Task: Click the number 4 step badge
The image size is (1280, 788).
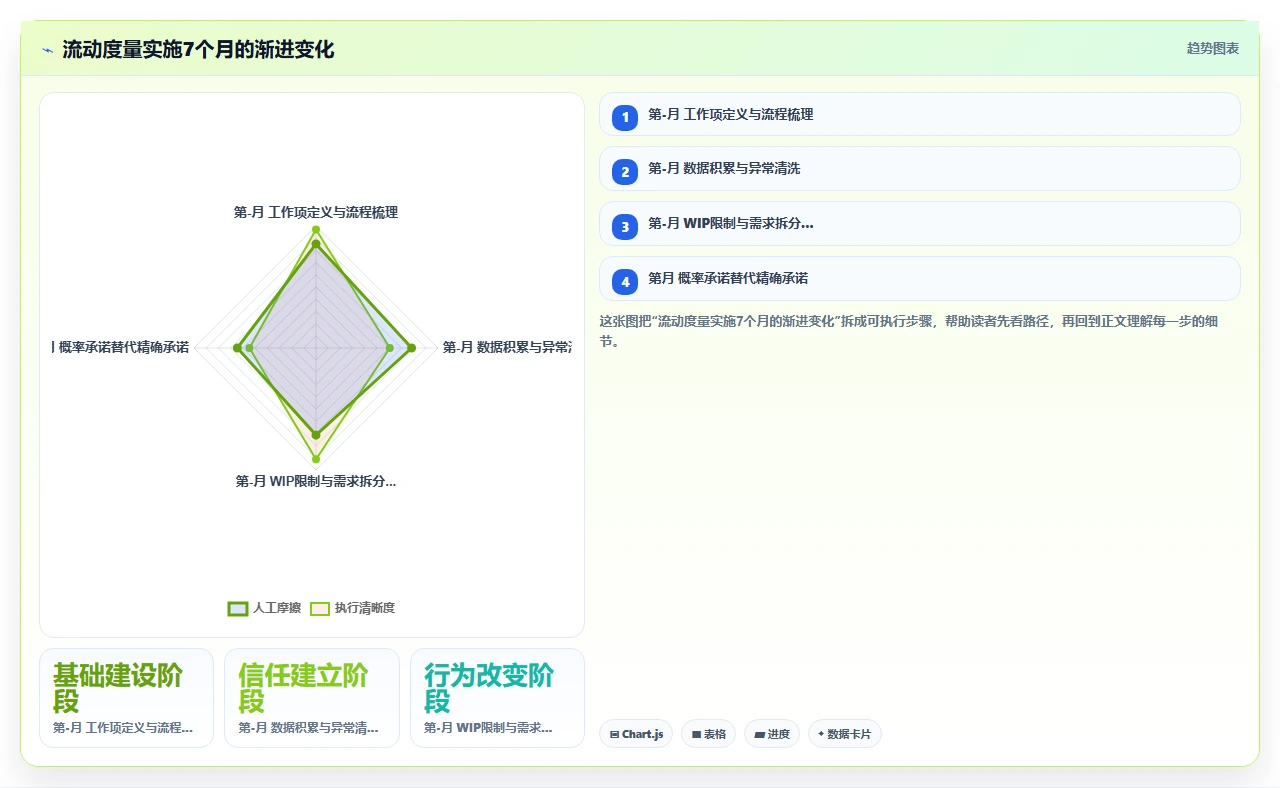Action: [625, 282]
